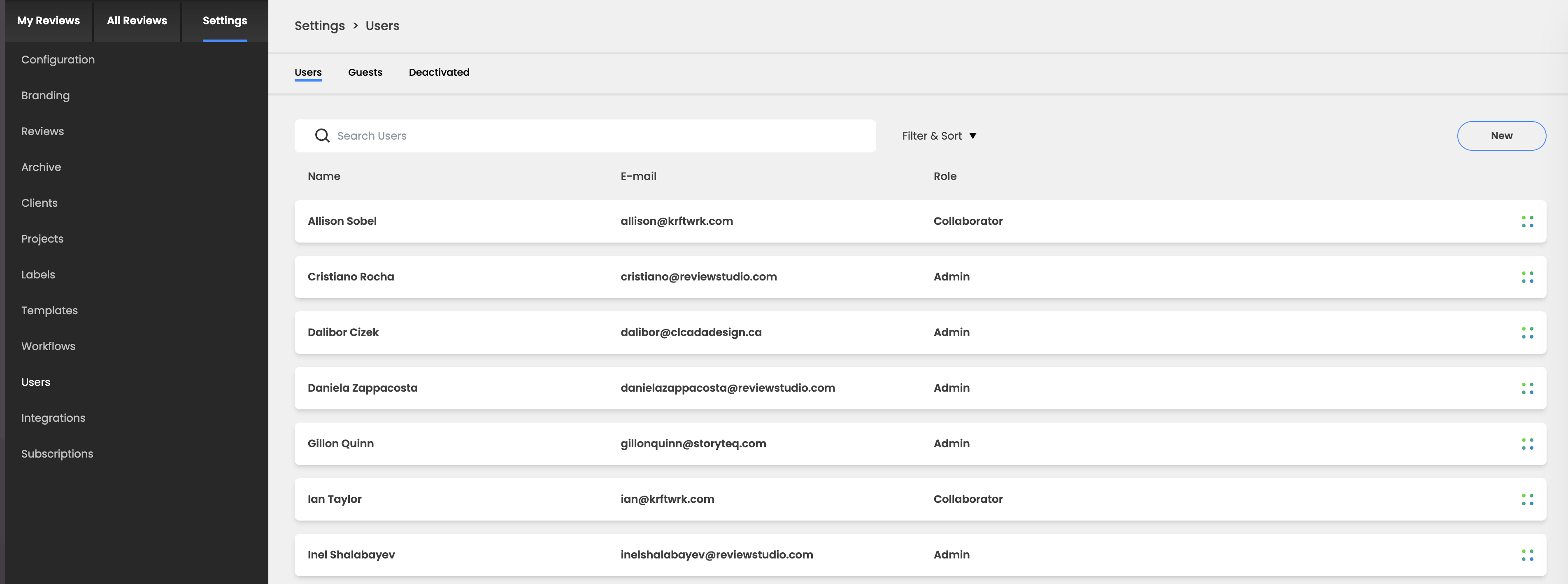This screenshot has width=1568, height=584.
Task: Click the New user button
Action: point(1501,136)
